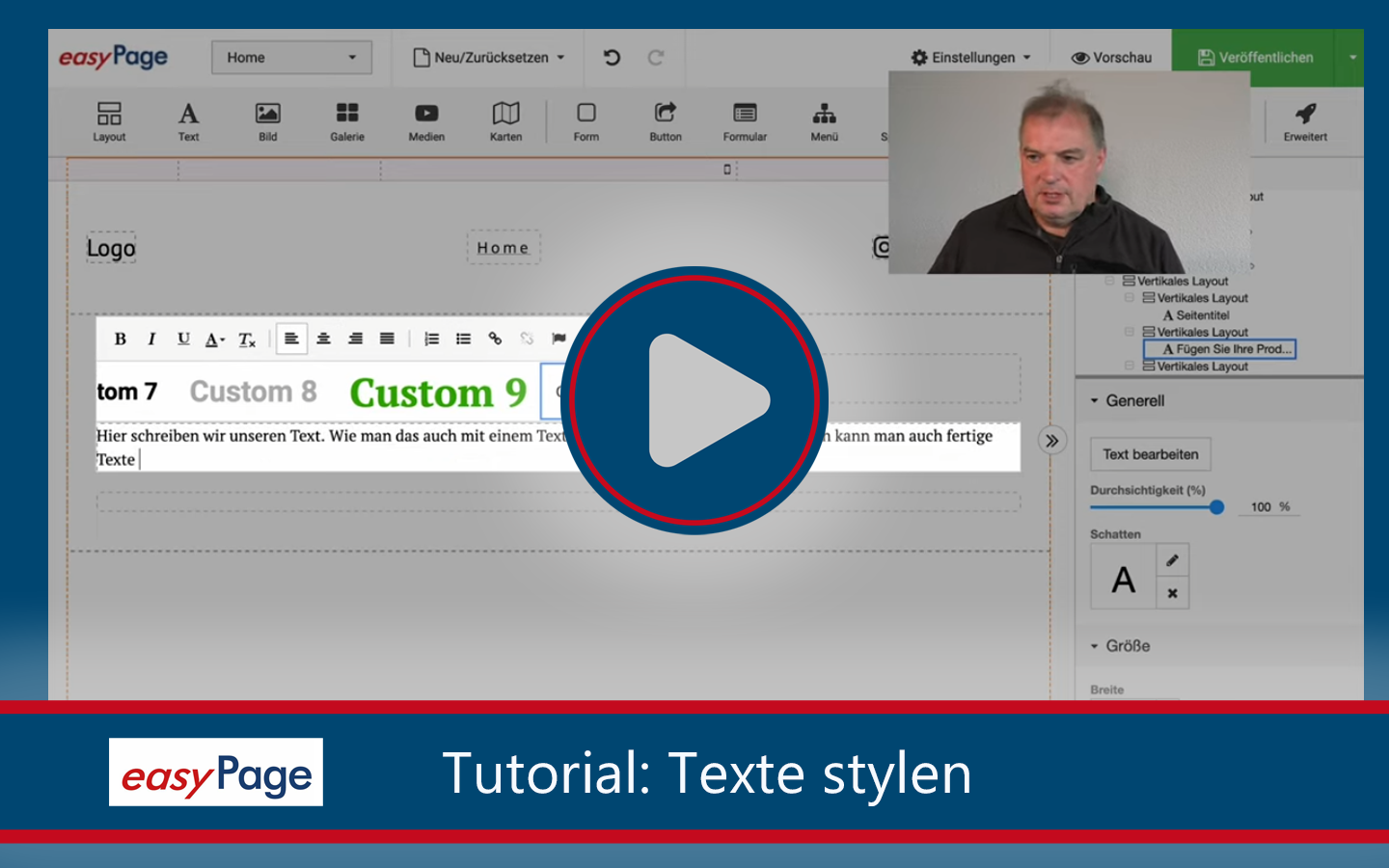This screenshot has height=868, width=1389.
Task: Insert a Button element from the toolbar
Action: click(x=665, y=121)
